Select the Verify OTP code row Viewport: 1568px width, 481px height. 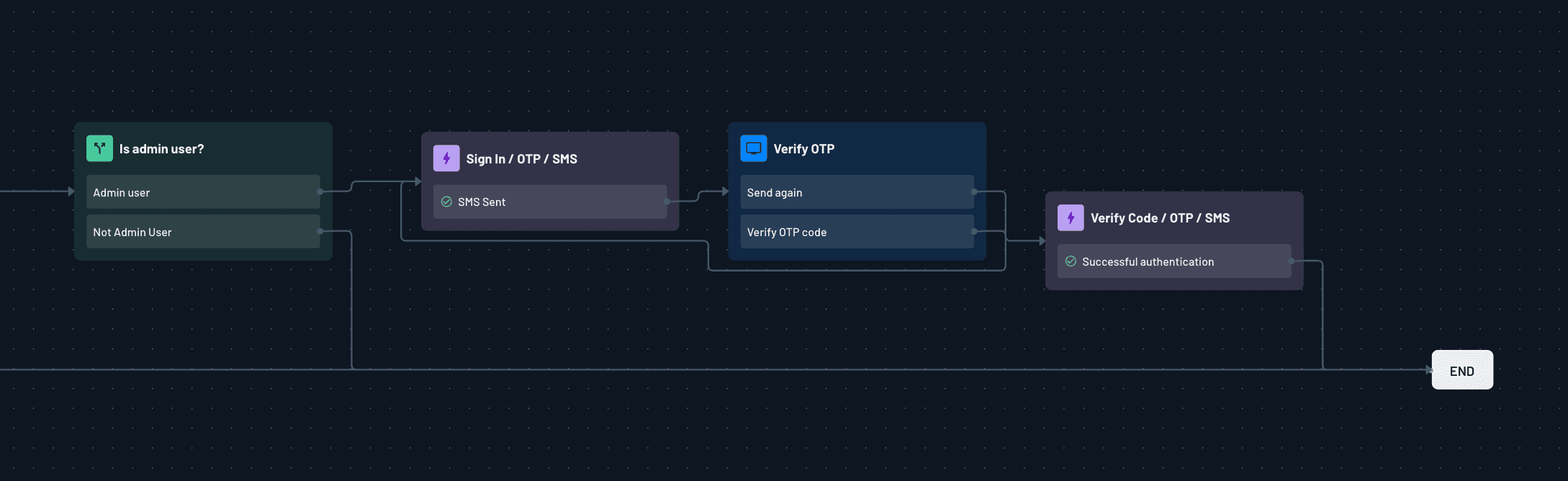click(x=856, y=231)
